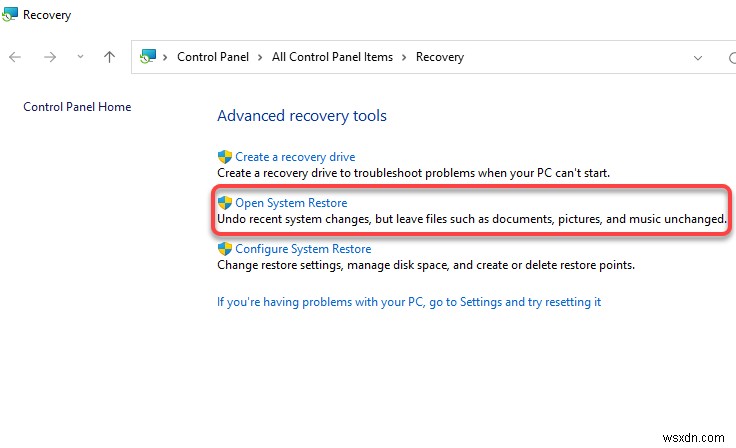The height and width of the screenshot is (448, 736).
Task: Select All Control Panel Items breadcrumb
Action: (332, 57)
